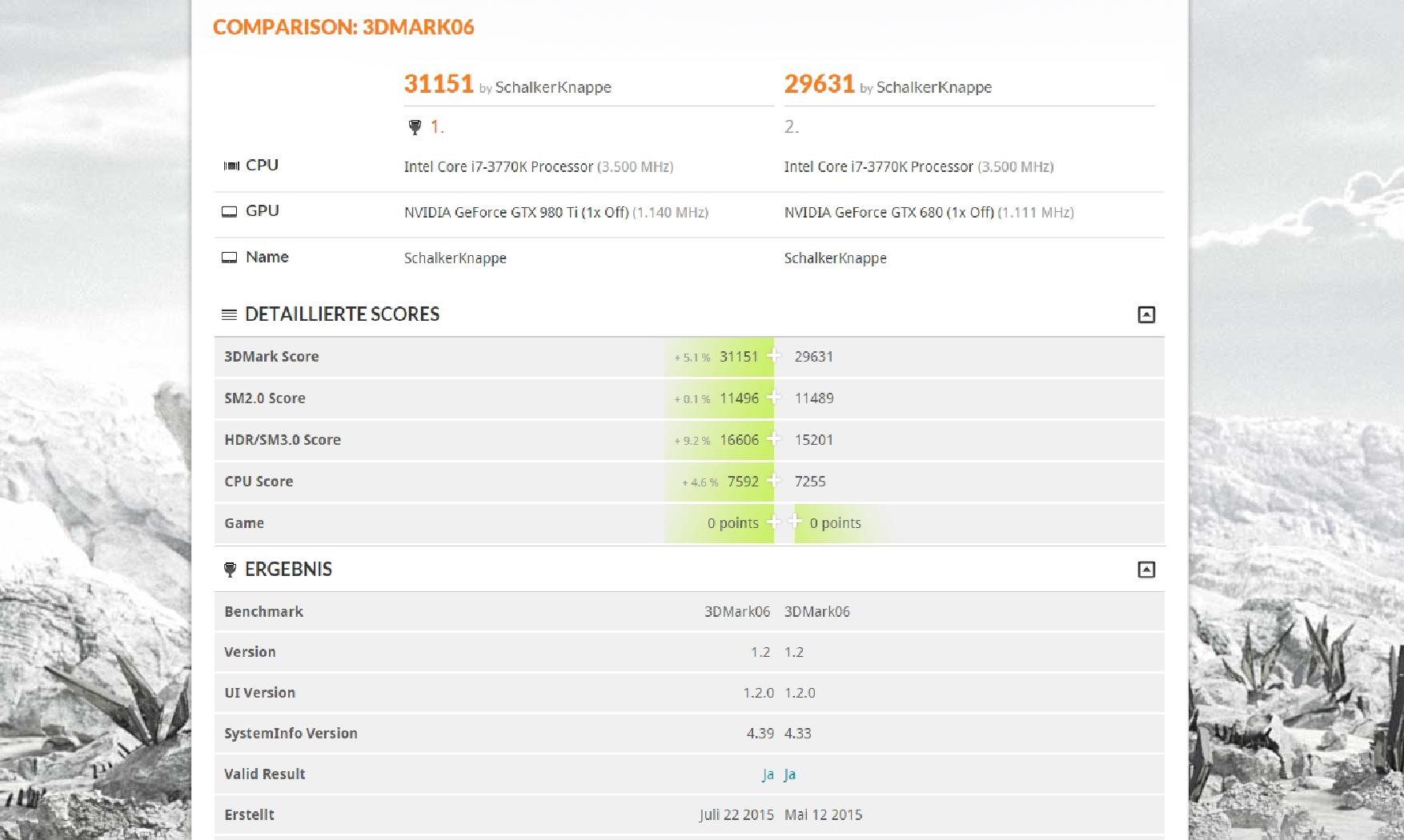
Task: Click the Benchmark row label
Action: (x=263, y=612)
